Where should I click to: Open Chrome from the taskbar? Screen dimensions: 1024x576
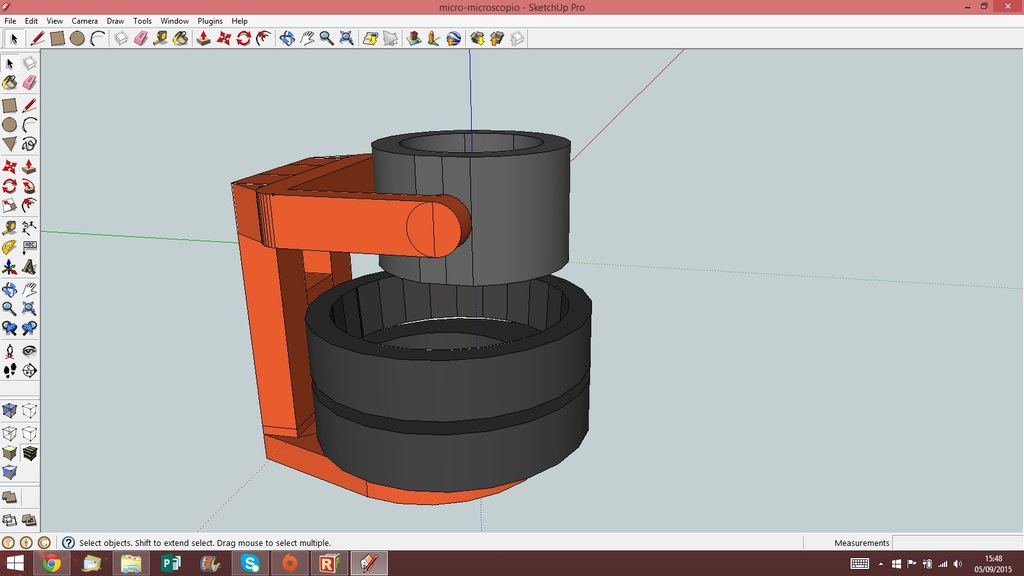(x=52, y=563)
